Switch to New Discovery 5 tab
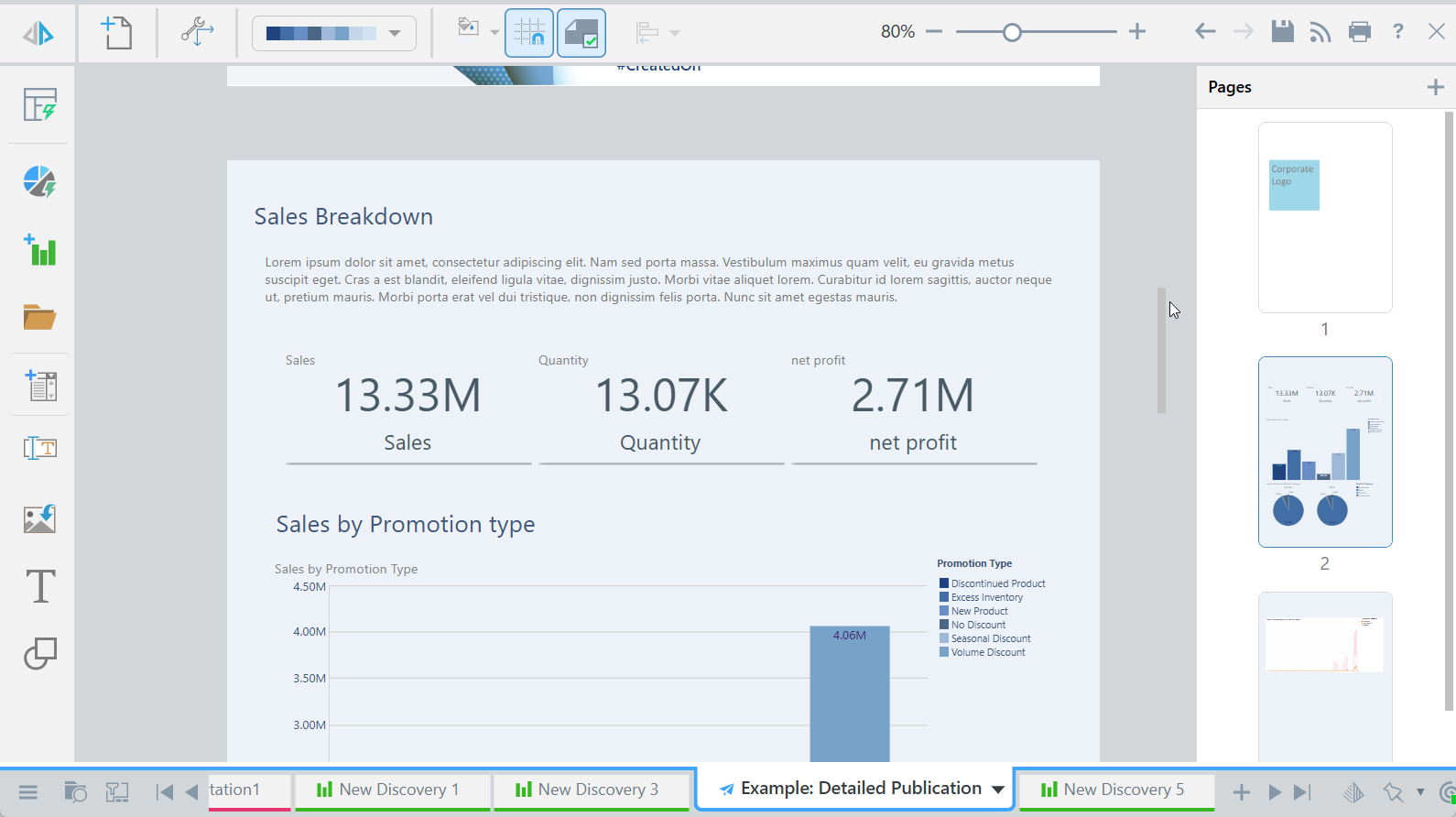1456x817 pixels. coord(1116,790)
